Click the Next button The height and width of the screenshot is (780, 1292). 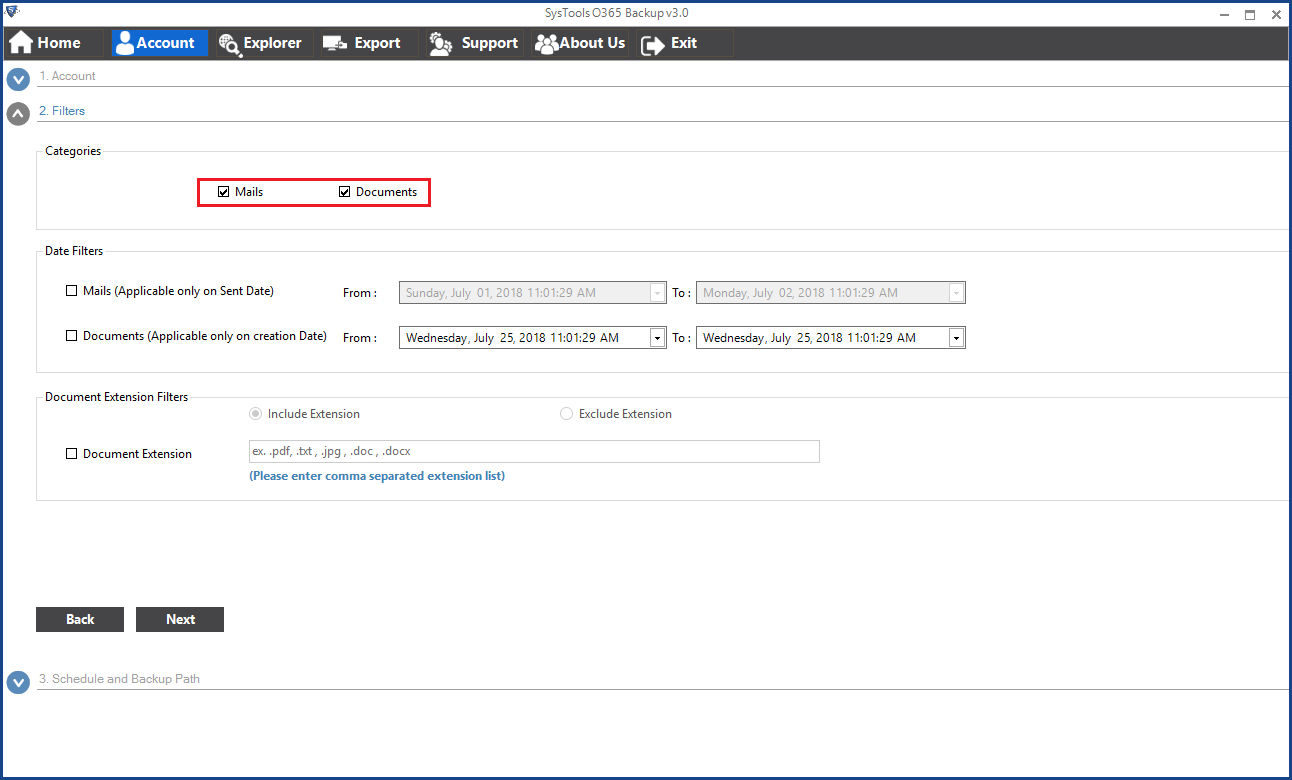(x=180, y=619)
